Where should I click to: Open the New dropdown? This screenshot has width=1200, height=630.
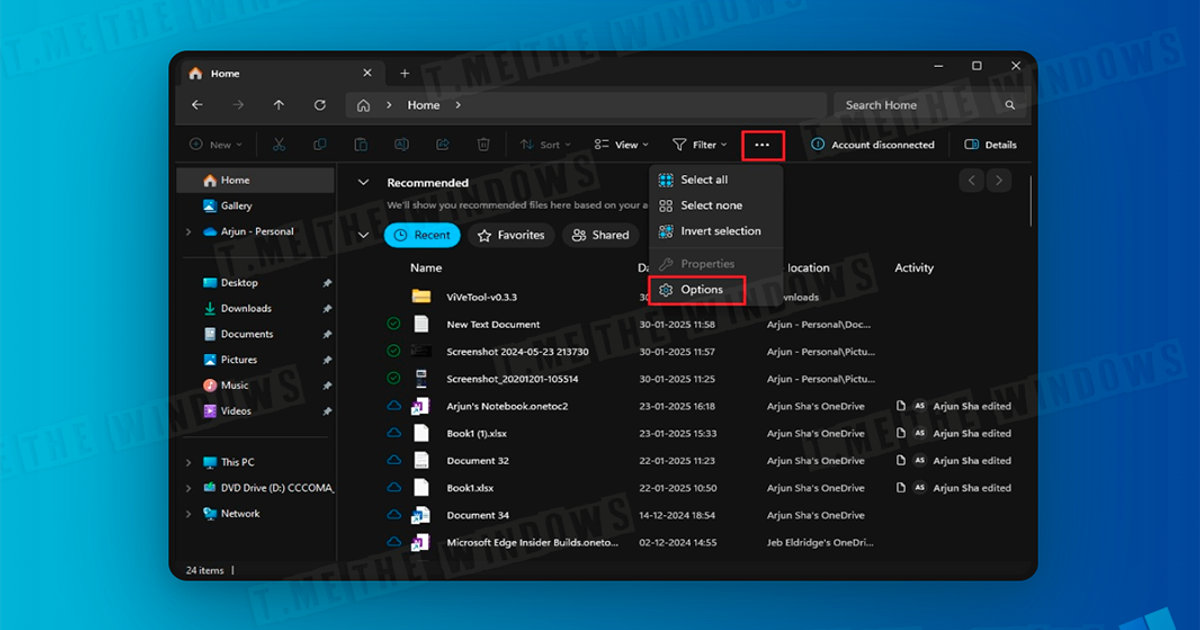215,145
